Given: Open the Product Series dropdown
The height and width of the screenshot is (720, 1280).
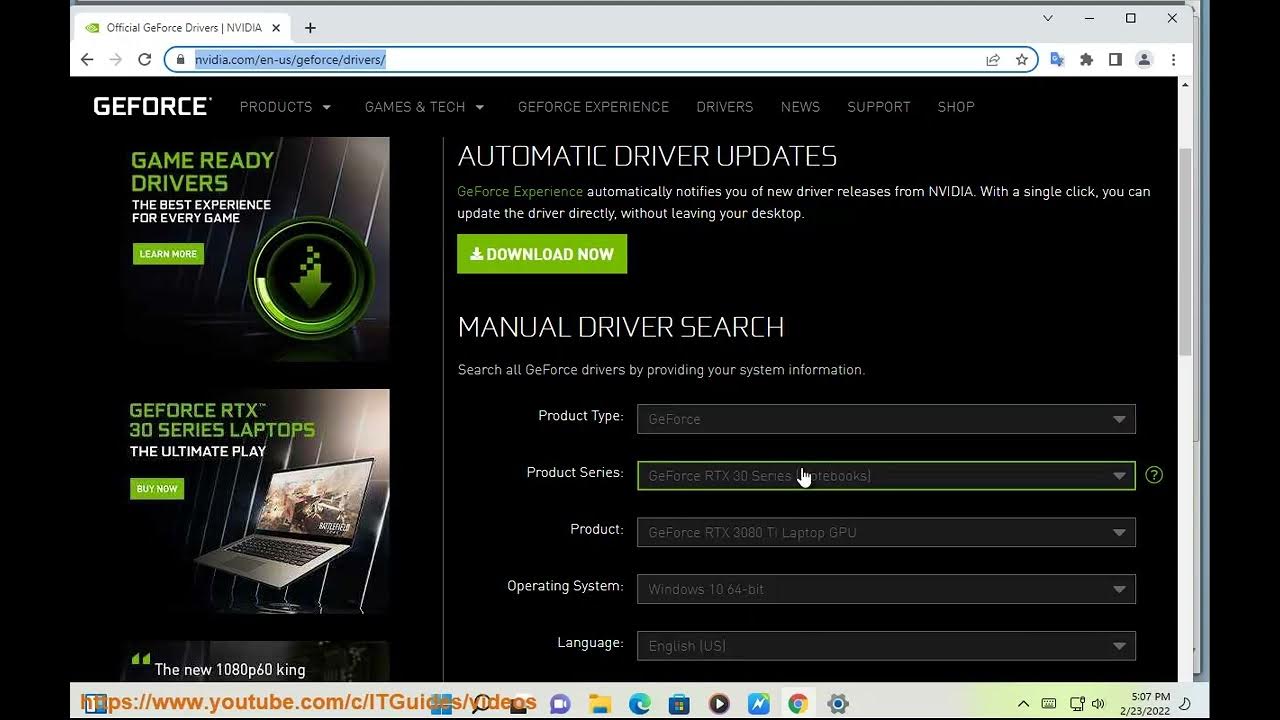Looking at the screenshot, I should [x=886, y=476].
